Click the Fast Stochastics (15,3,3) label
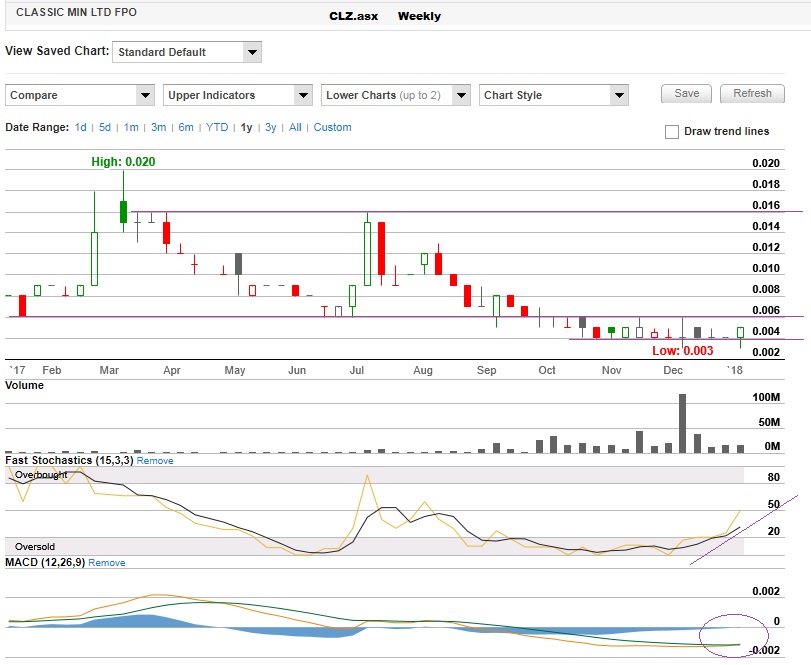This screenshot has height=665, width=811. [69, 460]
